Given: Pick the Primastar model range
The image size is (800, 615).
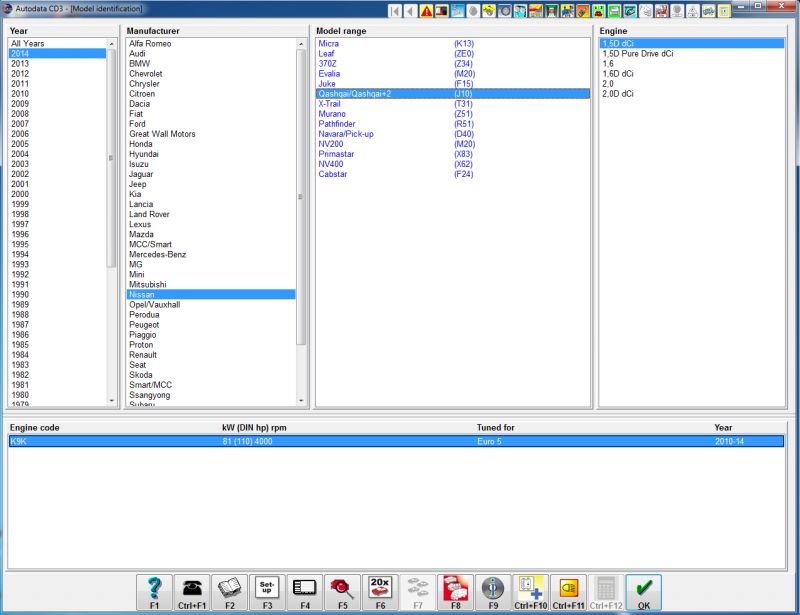Looking at the screenshot, I should tap(453, 154).
